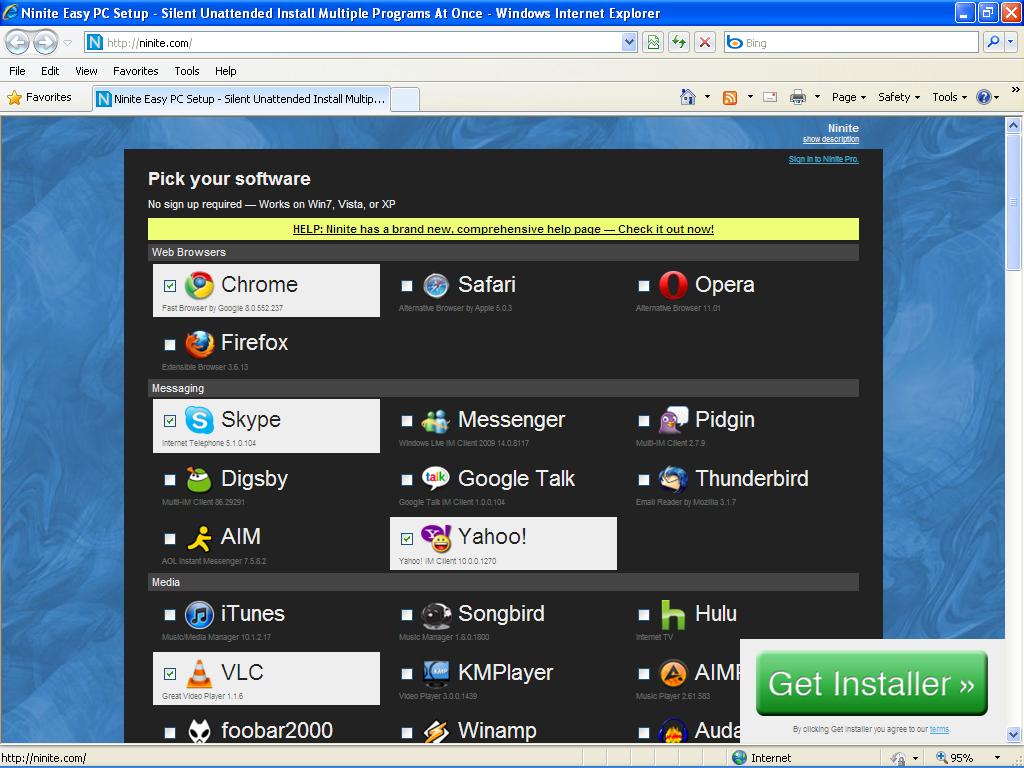Click the VLC traffic cone icon
This screenshot has height=768, width=1024.
(x=199, y=673)
